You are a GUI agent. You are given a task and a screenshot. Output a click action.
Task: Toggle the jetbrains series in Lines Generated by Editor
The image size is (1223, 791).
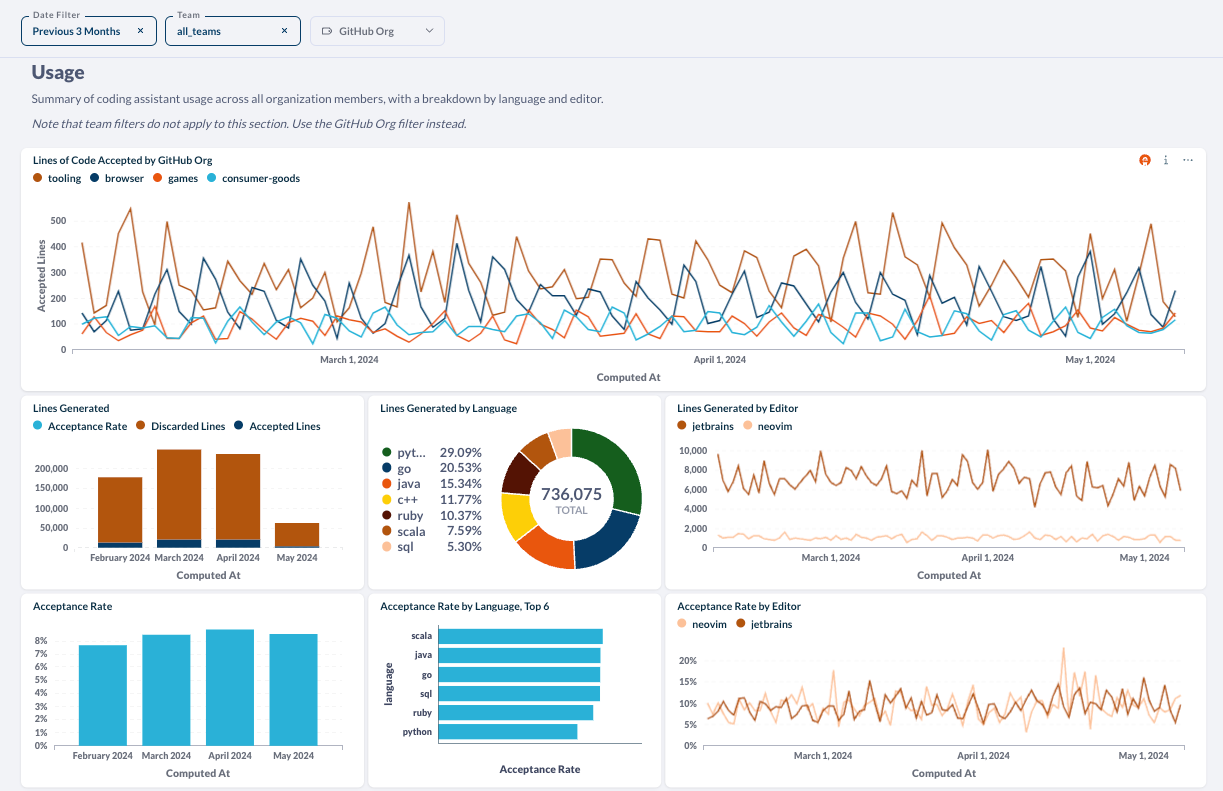pyautogui.click(x=680, y=425)
